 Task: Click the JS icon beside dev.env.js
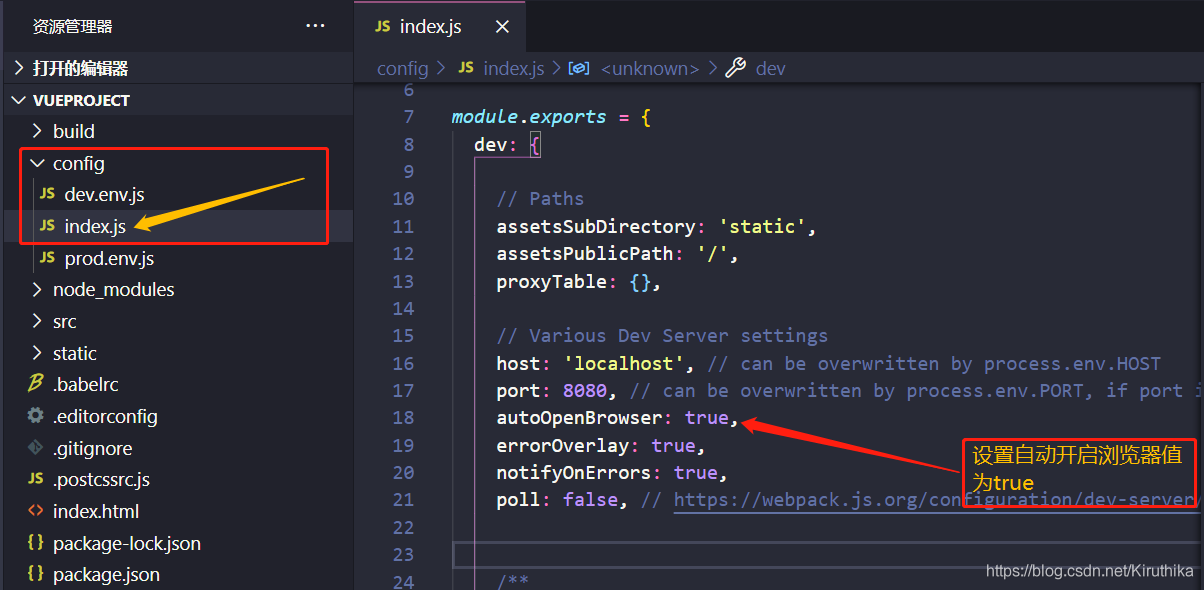[x=47, y=194]
